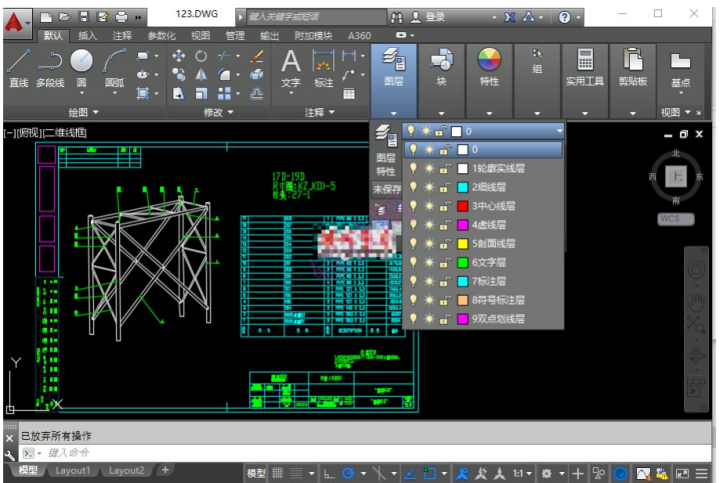
Task: Expand the Annotation (注释) panel dropdown
Action: coord(320,112)
